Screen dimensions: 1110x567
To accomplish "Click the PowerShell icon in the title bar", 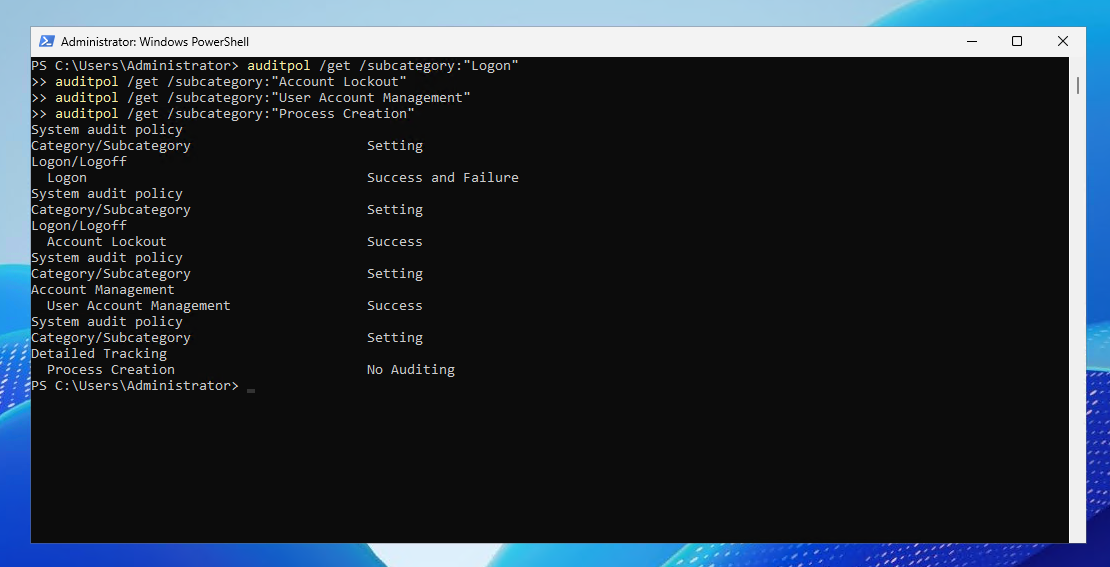I will pyautogui.click(x=47, y=41).
